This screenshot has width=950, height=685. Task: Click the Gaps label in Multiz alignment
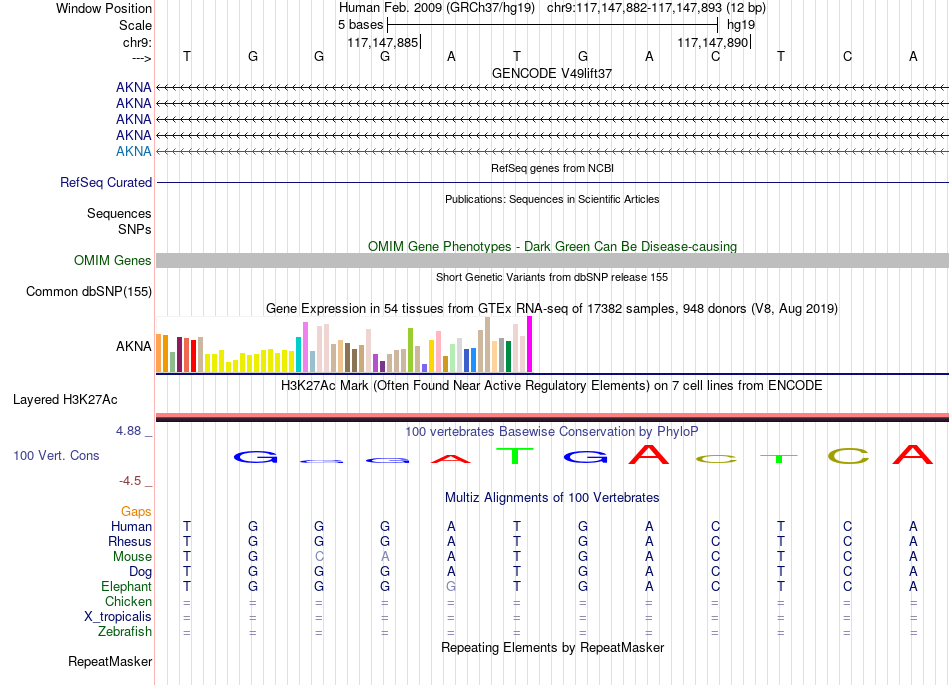point(136,512)
